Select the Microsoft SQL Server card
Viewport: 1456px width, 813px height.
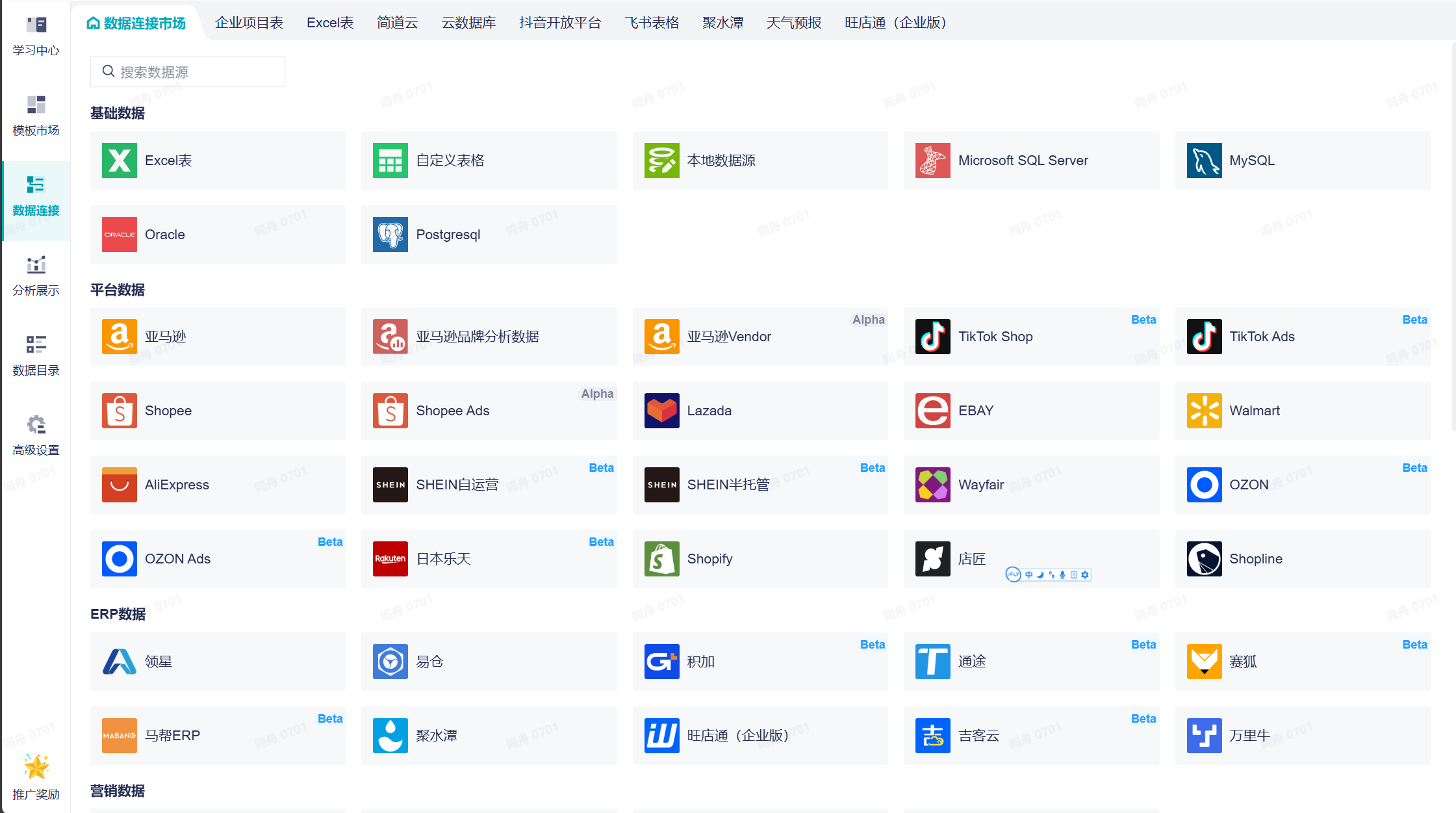[1030, 161]
